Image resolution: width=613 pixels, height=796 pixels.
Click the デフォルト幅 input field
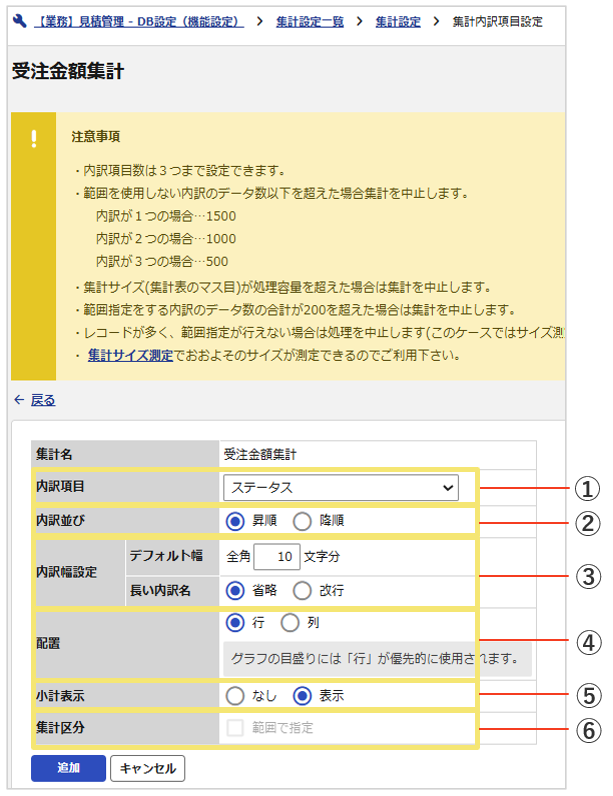(277, 556)
